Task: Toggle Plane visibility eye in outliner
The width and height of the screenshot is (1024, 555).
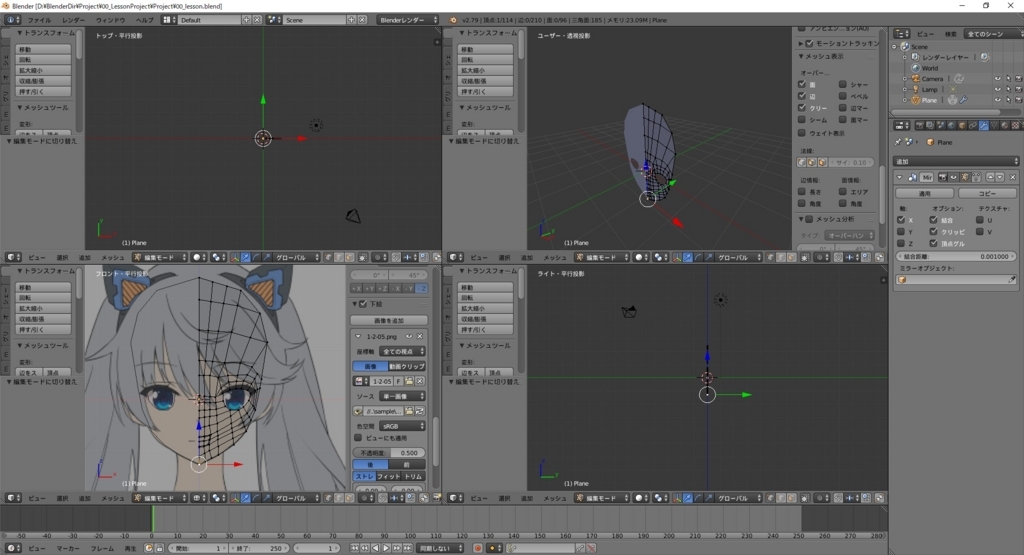Action: click(997, 100)
